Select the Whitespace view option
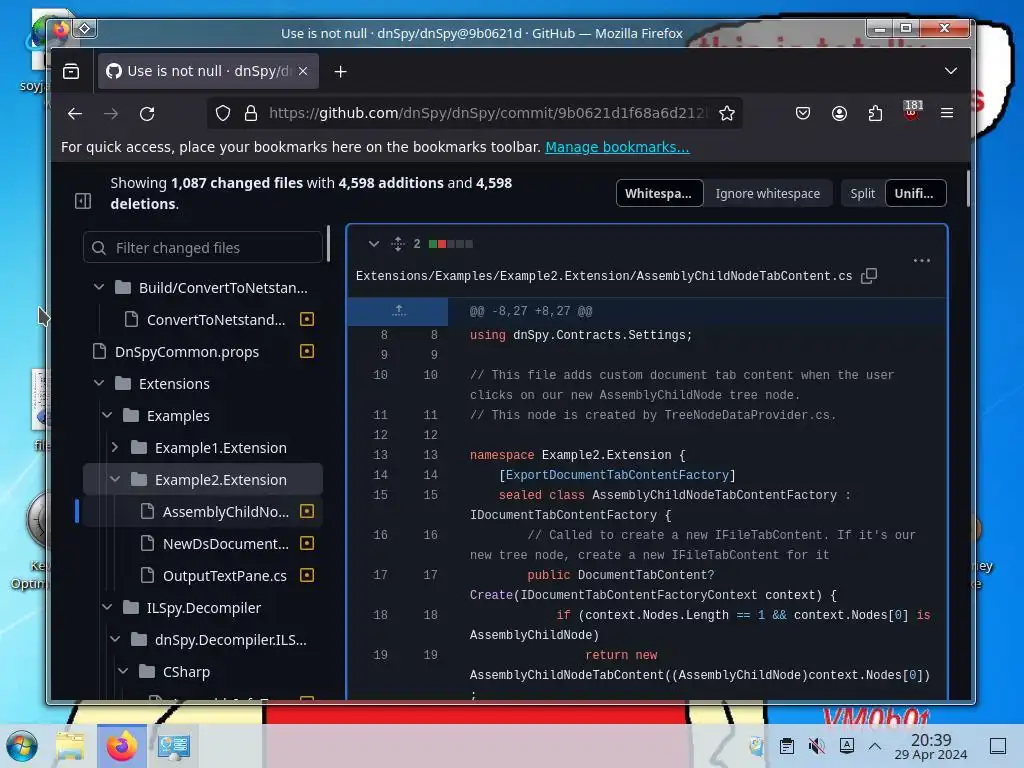The height and width of the screenshot is (768, 1024). [659, 193]
